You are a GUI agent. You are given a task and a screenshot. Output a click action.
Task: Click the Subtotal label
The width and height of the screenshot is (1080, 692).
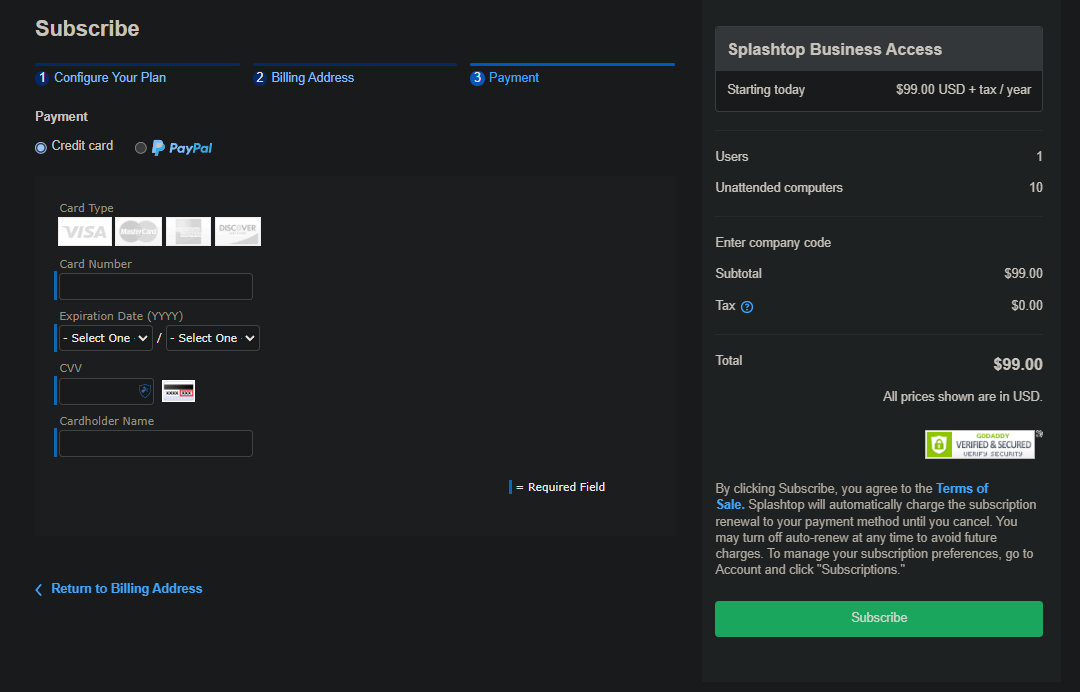pos(738,273)
